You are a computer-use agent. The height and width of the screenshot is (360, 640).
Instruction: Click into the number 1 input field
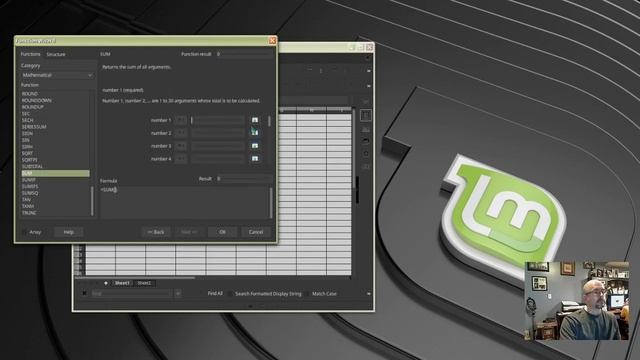pyautogui.click(x=218, y=120)
